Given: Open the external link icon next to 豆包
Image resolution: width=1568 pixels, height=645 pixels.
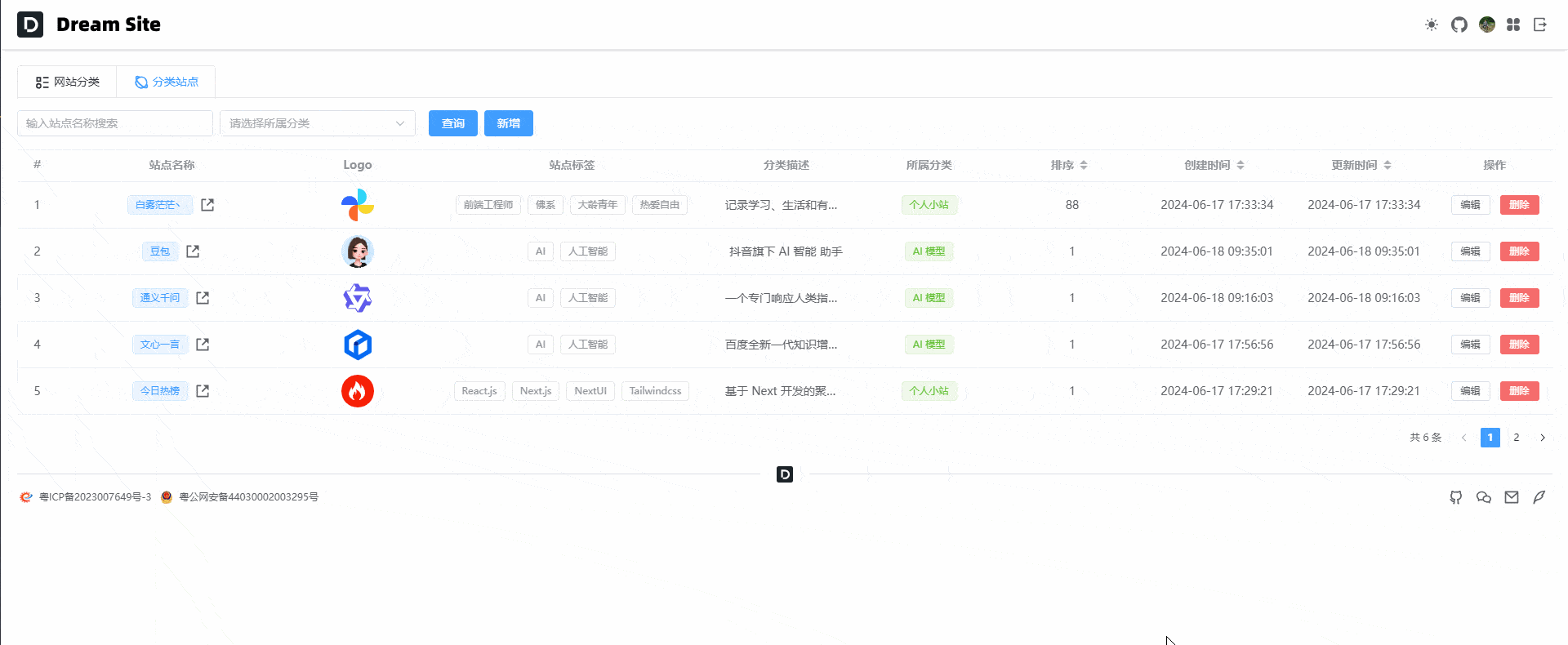Looking at the screenshot, I should (193, 251).
